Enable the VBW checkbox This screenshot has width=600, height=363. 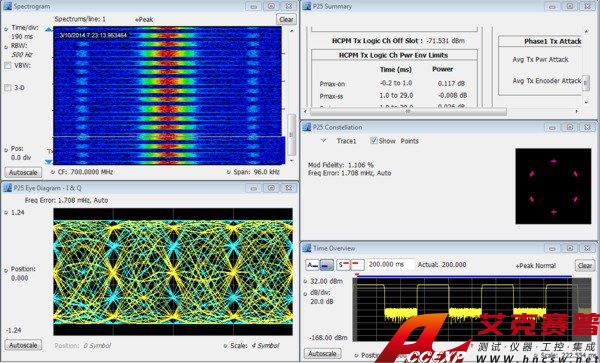(x=8, y=66)
